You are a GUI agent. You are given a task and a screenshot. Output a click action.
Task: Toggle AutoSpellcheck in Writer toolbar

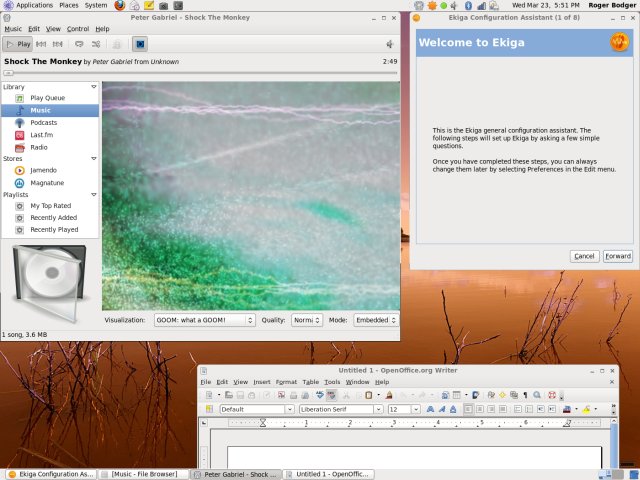click(331, 395)
